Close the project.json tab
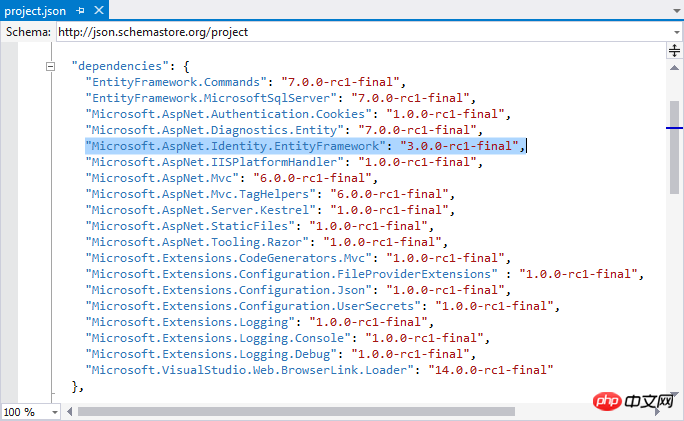This screenshot has height=421, width=684. 99,10
